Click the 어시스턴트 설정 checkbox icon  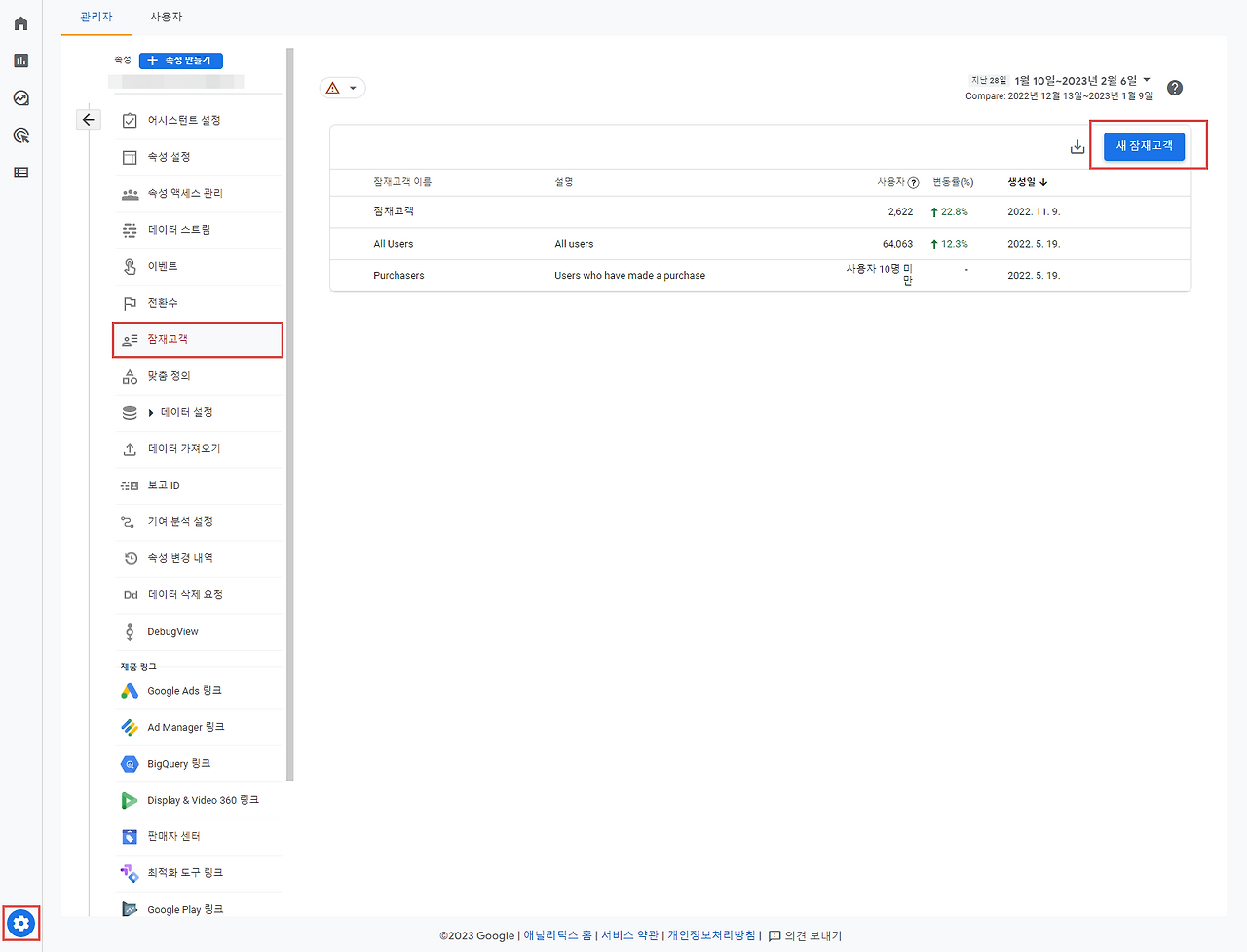[x=130, y=121]
